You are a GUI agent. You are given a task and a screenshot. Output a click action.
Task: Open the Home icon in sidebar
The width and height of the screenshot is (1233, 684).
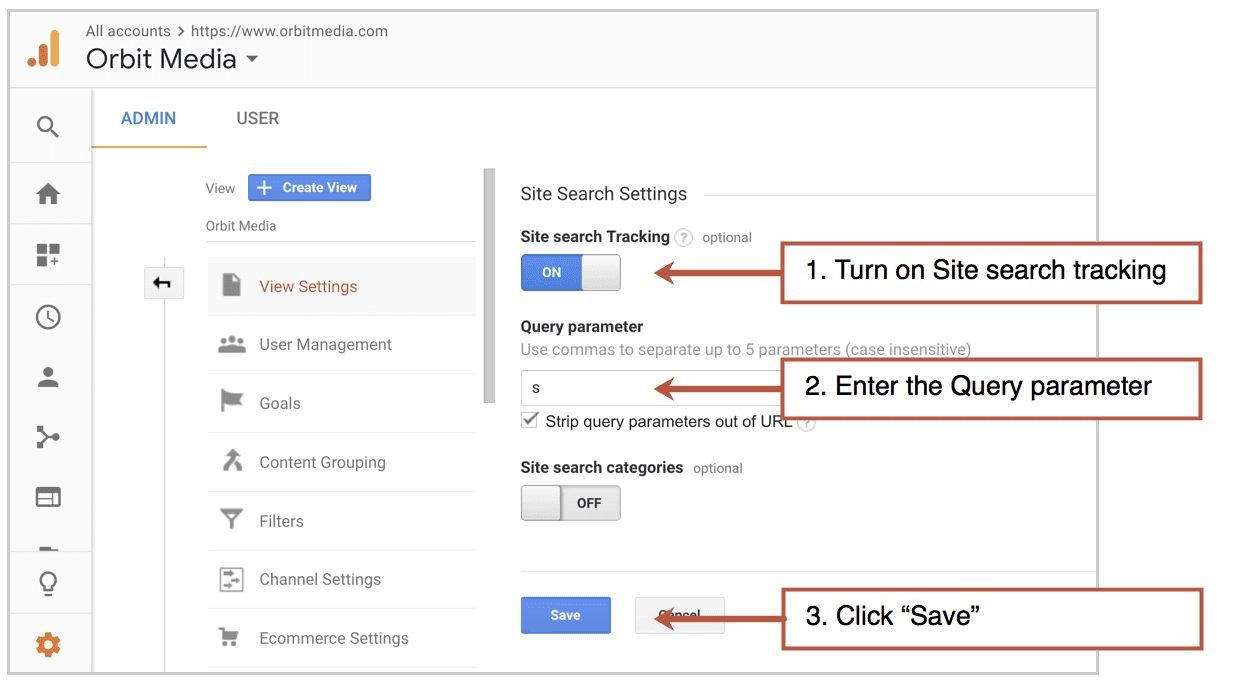point(48,195)
